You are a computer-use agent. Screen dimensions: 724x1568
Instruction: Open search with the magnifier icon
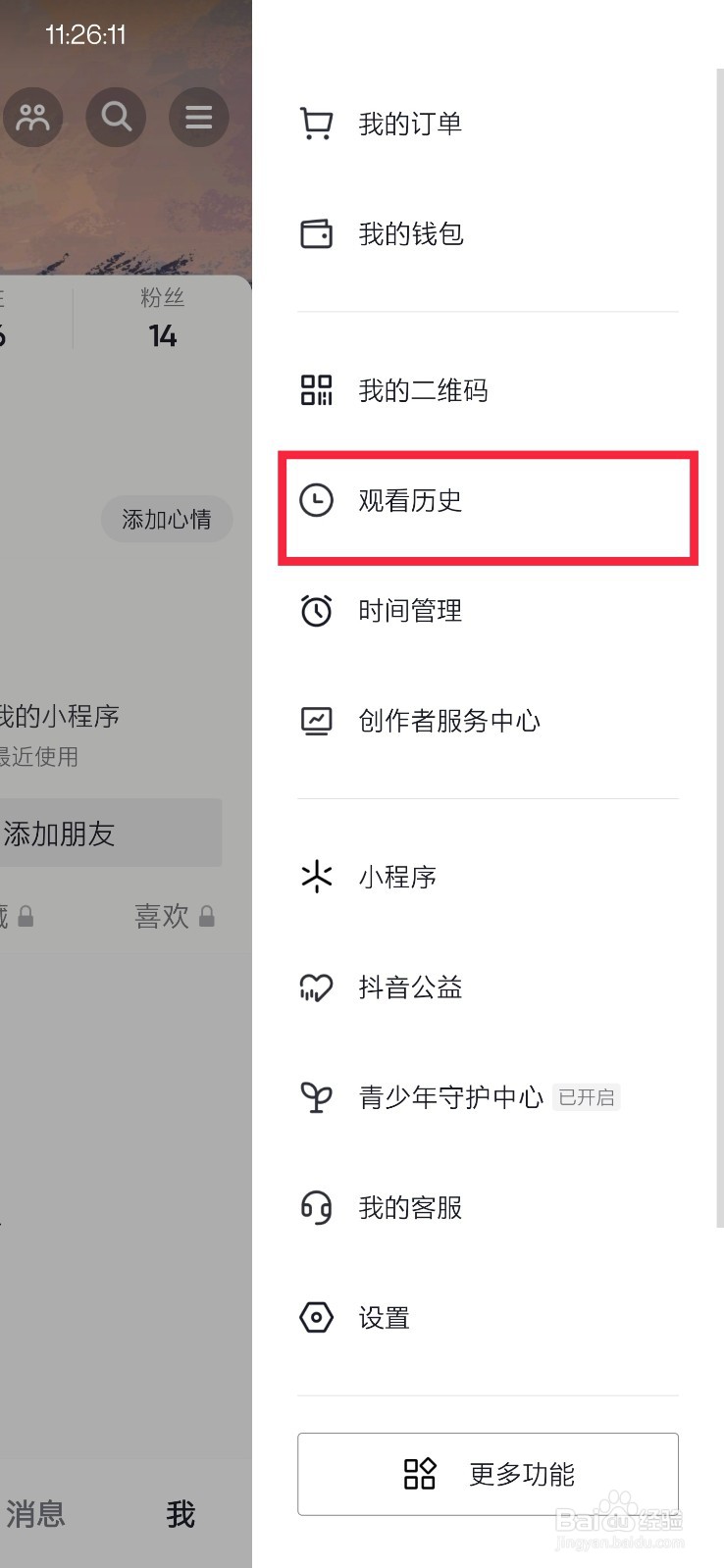[116, 118]
